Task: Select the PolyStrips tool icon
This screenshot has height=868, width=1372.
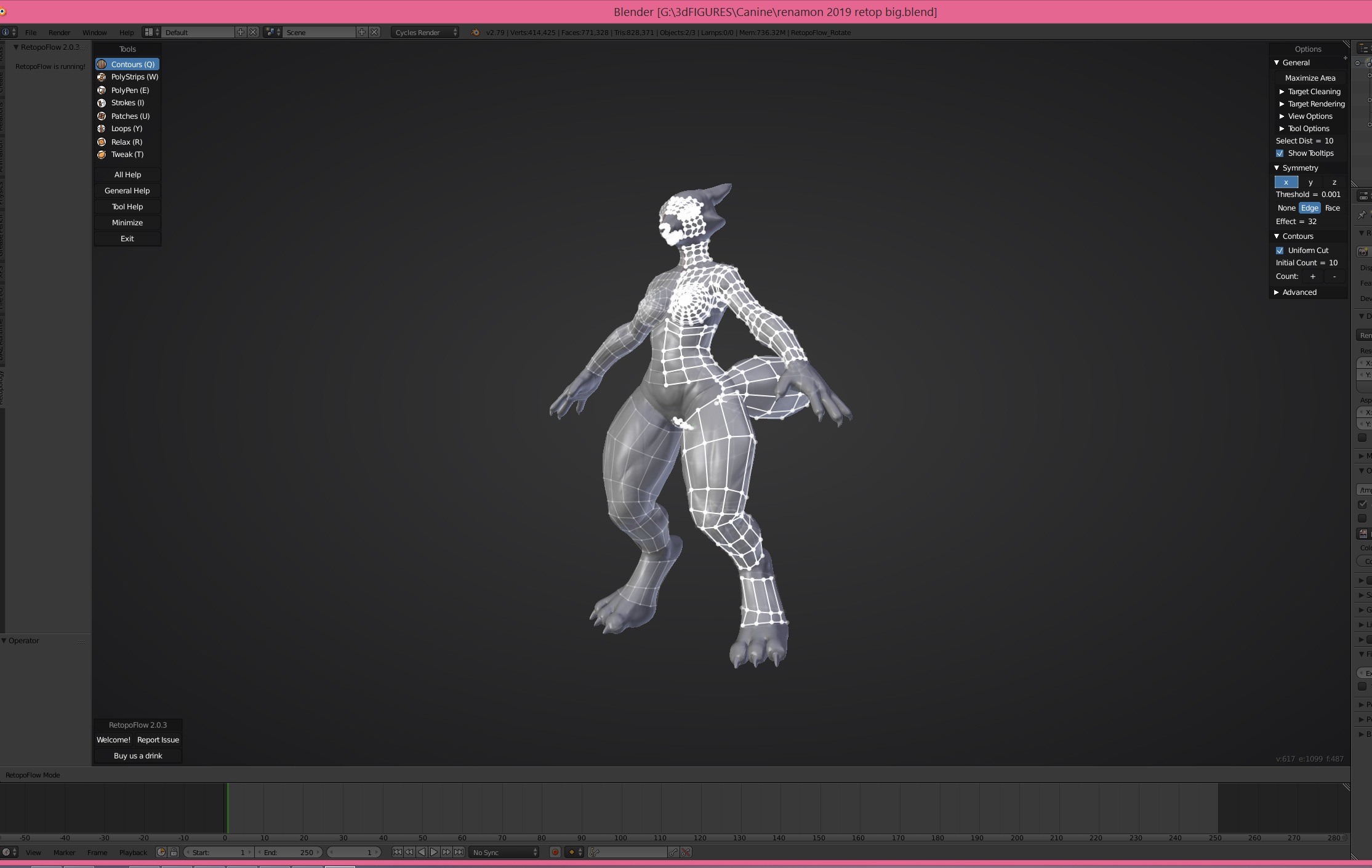Action: click(x=102, y=77)
